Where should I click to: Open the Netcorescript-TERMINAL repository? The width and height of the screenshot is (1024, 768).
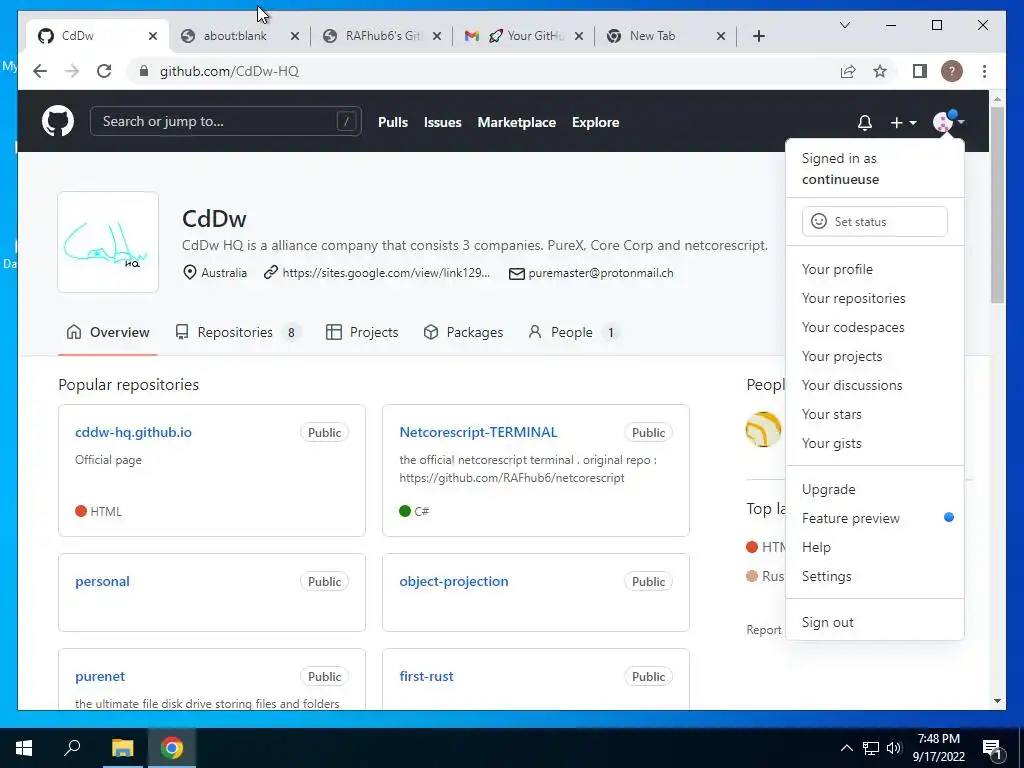478,432
